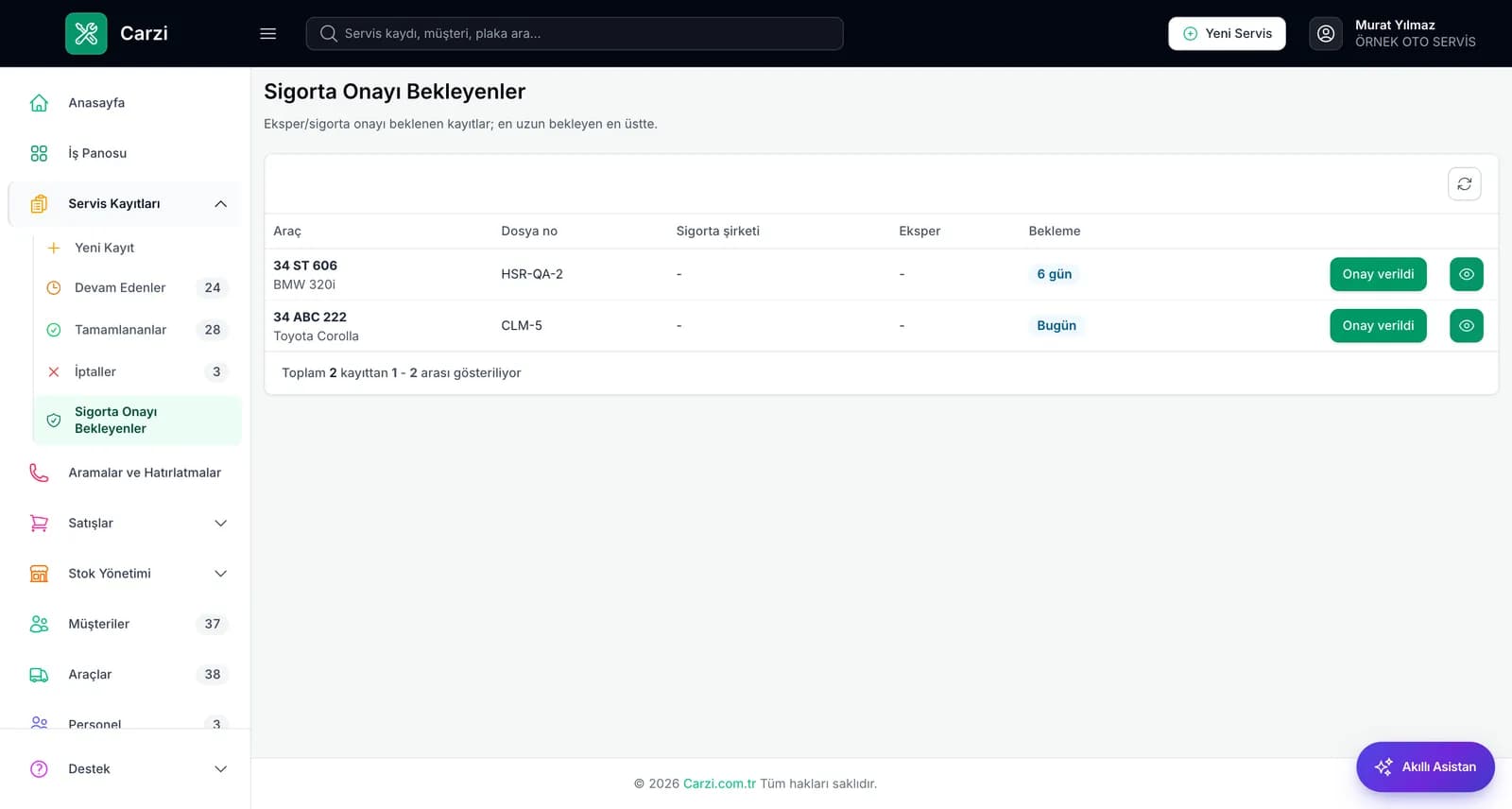Open Müşteriler list in sidebar

(125, 624)
